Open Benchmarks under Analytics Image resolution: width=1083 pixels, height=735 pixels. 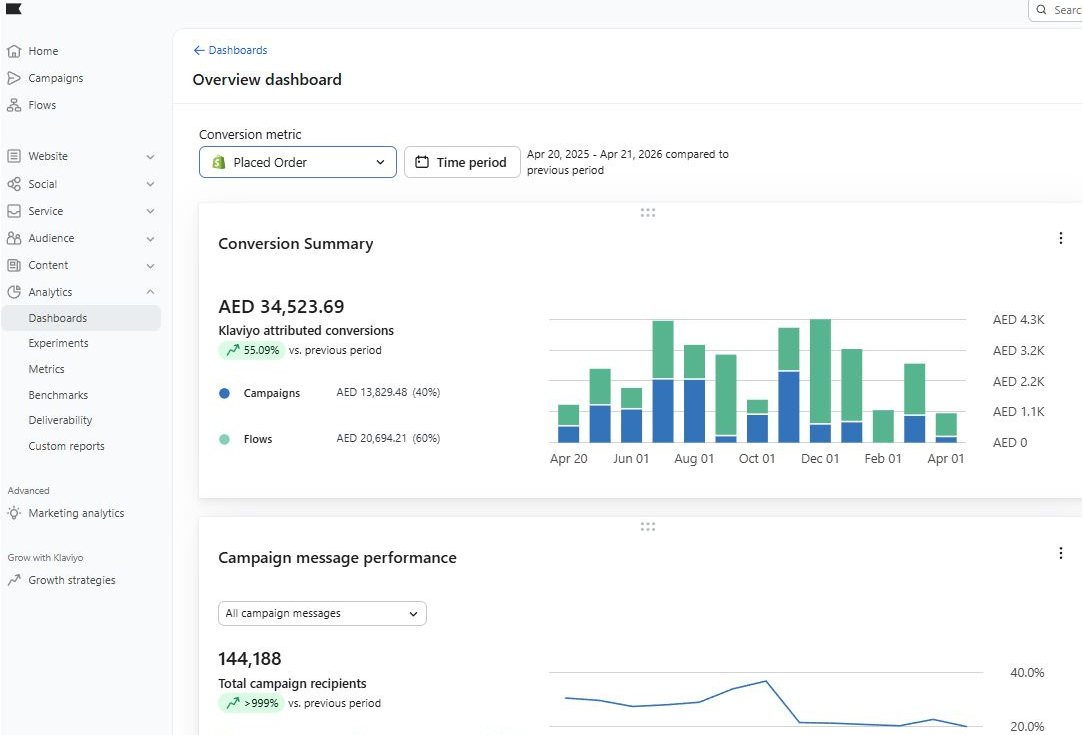coord(58,395)
